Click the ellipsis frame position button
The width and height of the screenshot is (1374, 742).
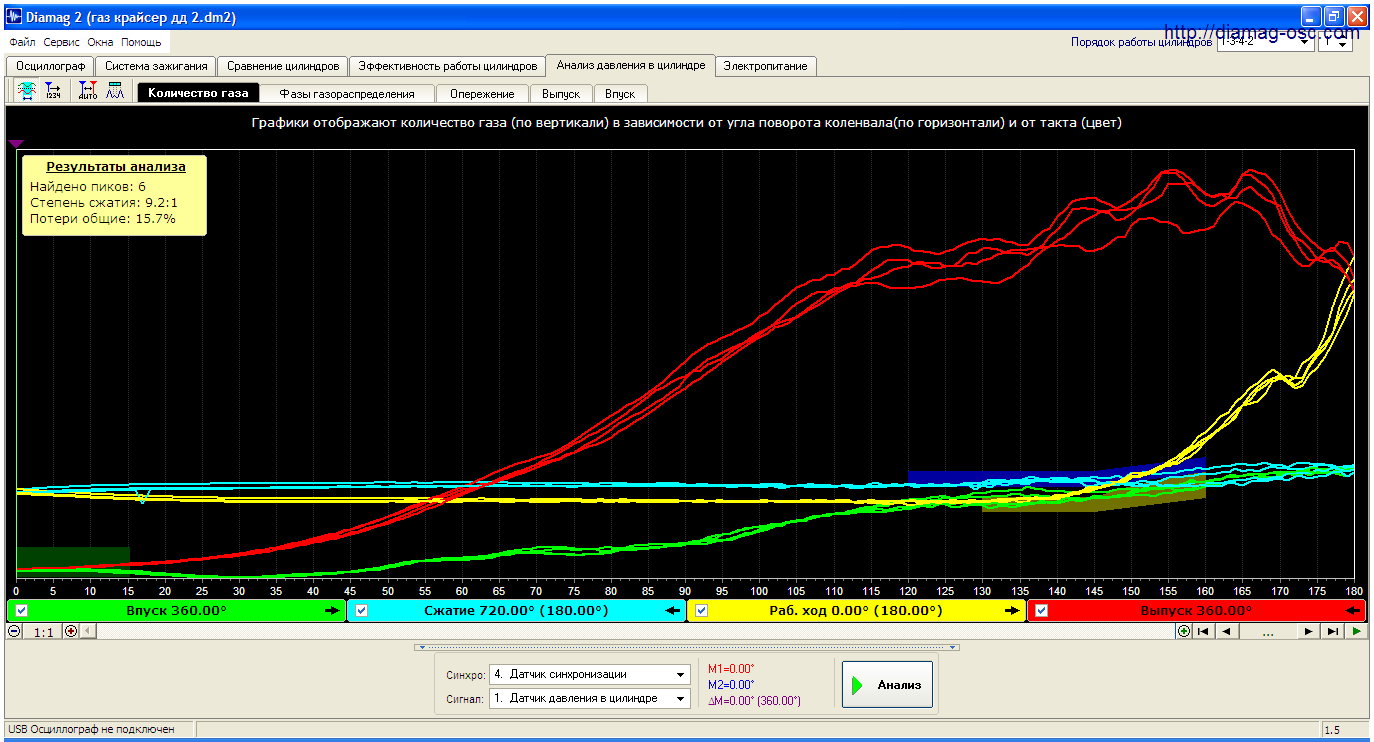(x=1268, y=631)
